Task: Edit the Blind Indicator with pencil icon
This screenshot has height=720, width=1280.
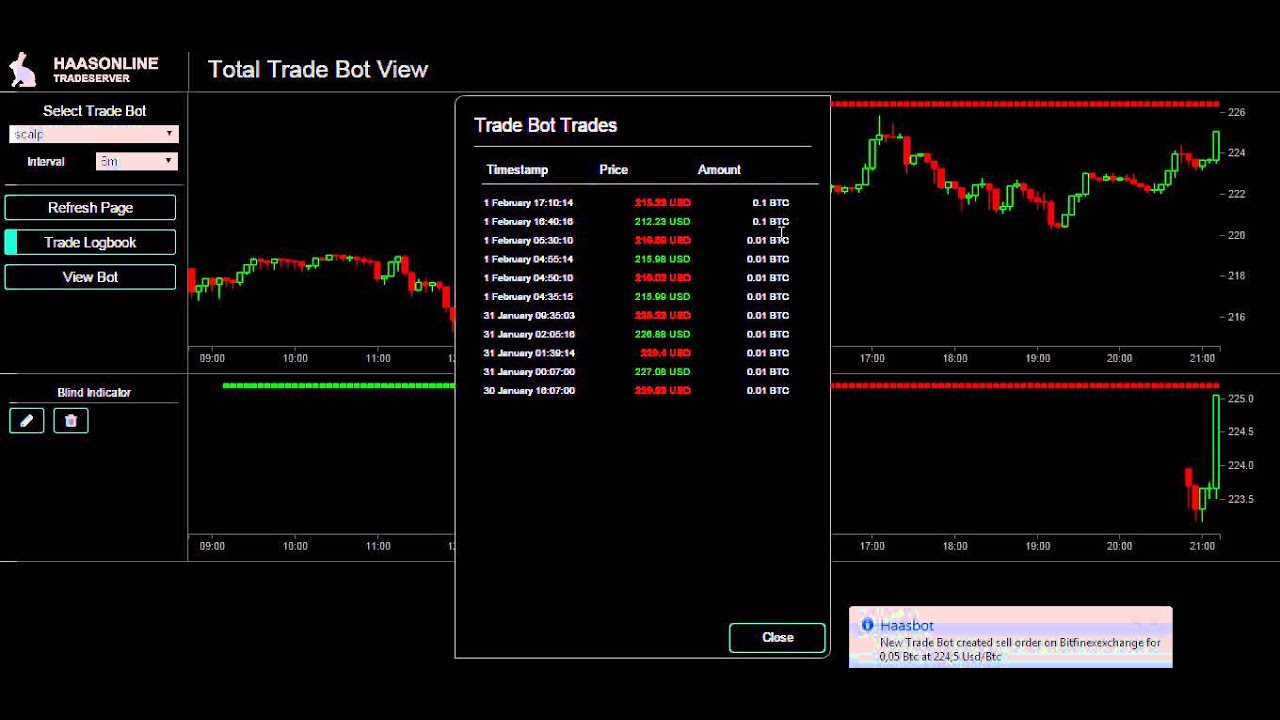Action: click(x=27, y=421)
